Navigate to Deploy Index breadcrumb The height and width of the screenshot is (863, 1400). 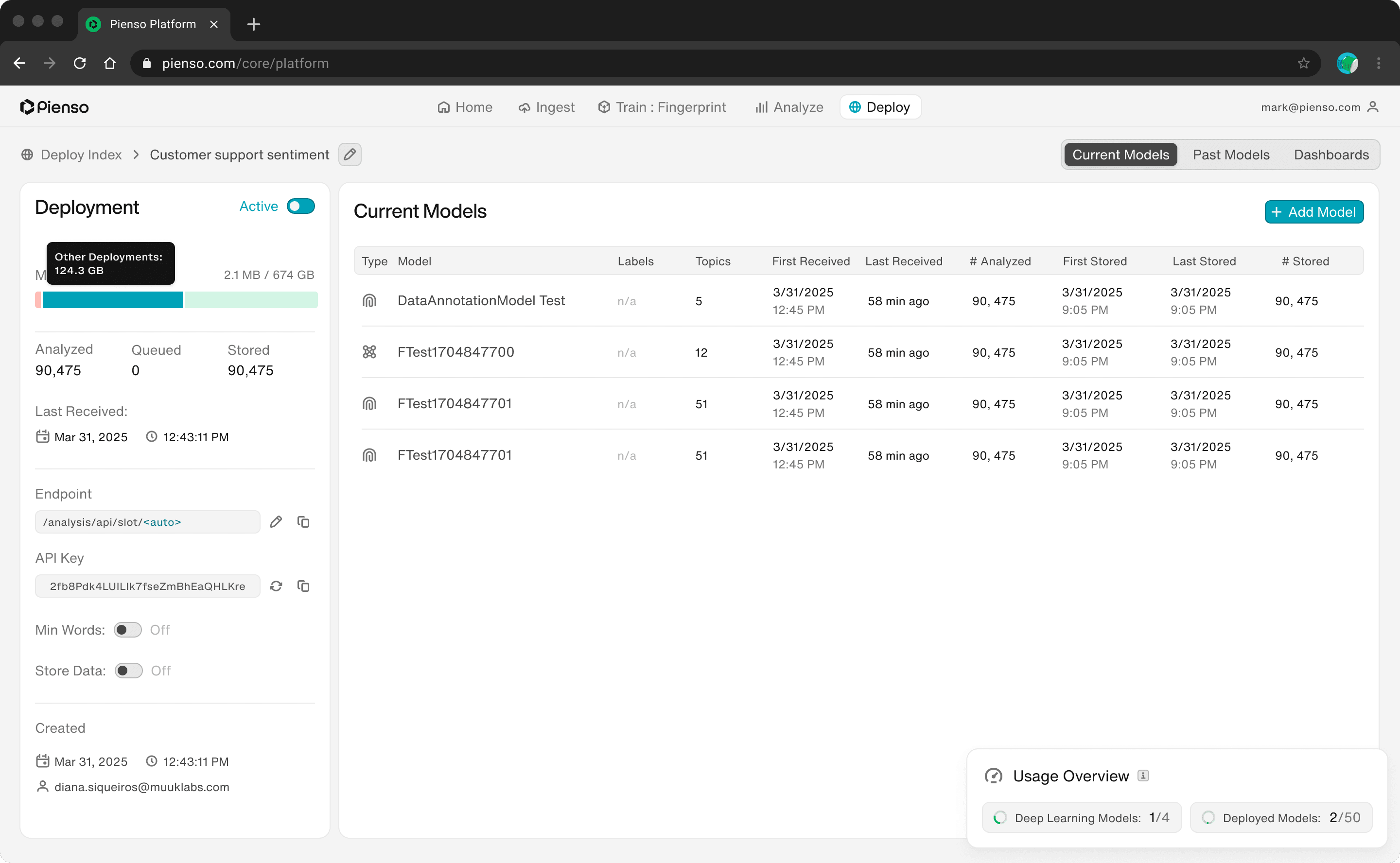pos(81,155)
